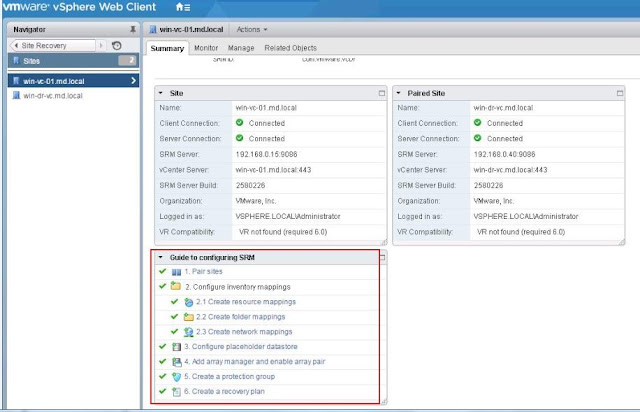Open 2.2 Create folder mappings link

coord(240,317)
